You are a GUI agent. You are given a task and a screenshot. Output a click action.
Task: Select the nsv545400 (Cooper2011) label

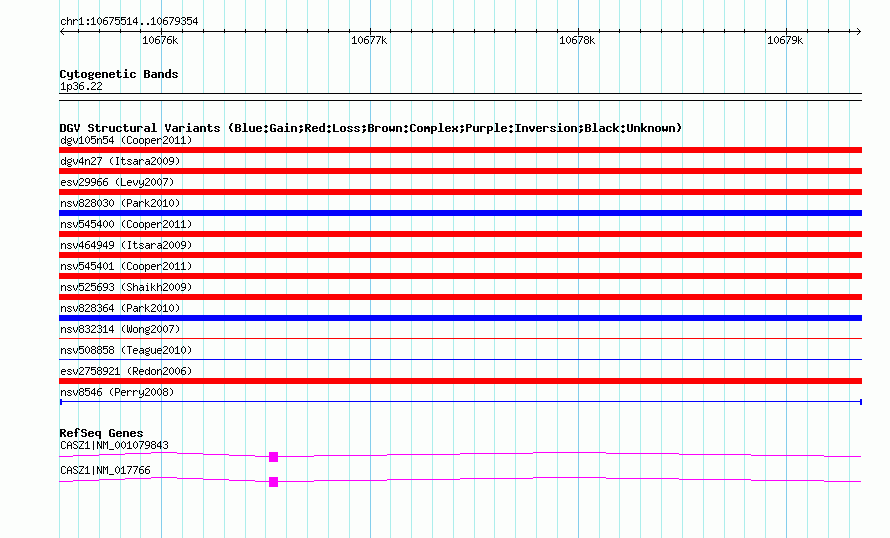tap(126, 224)
